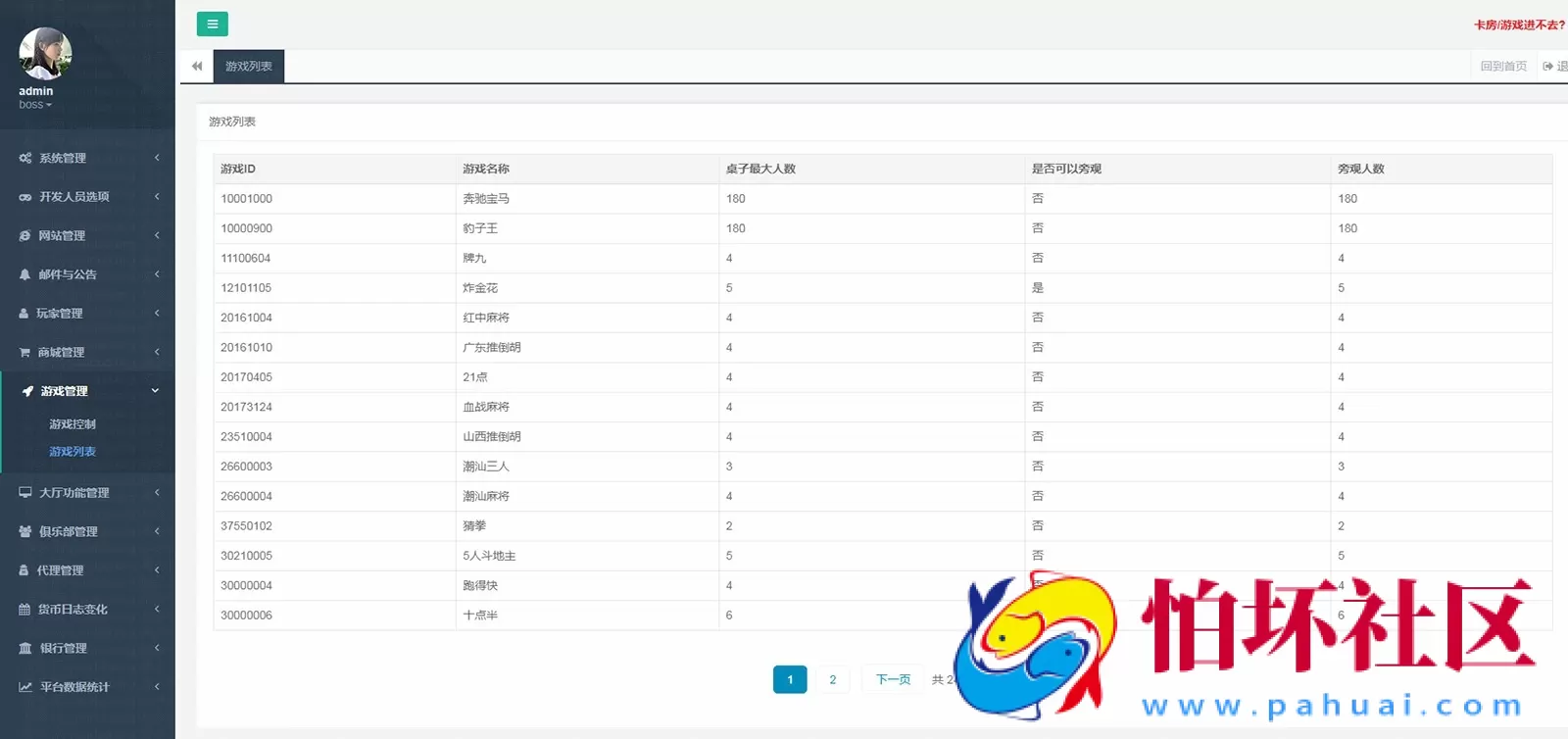
Task: Click the 大厅功能管理 monitor icon
Action: pyautogui.click(x=25, y=493)
